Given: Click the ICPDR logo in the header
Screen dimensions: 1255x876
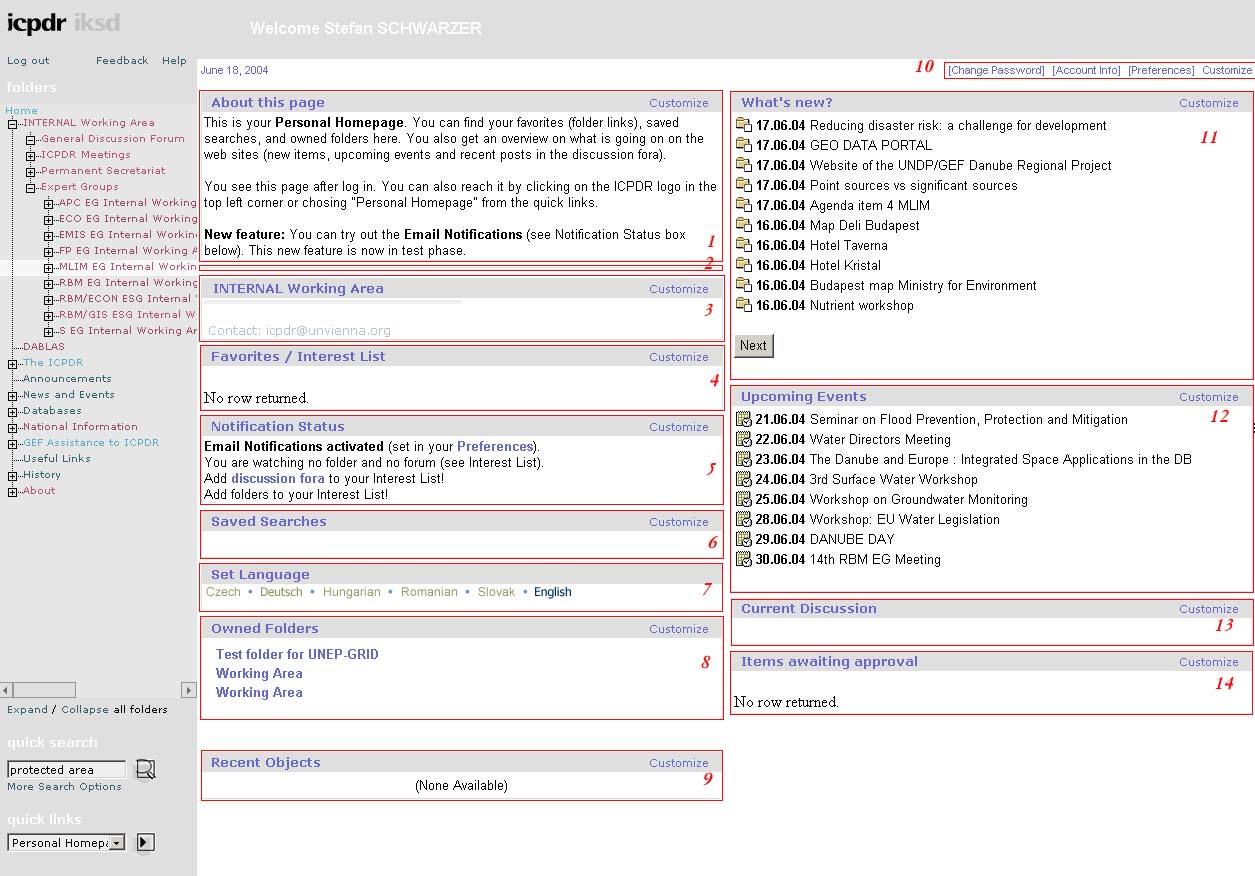Looking at the screenshot, I should 38,24.
